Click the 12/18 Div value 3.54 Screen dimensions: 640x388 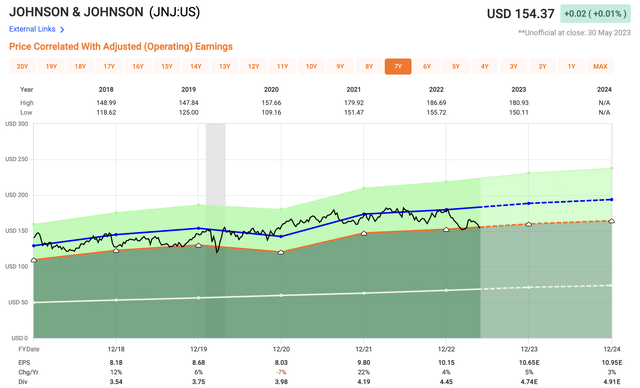[x=116, y=382]
